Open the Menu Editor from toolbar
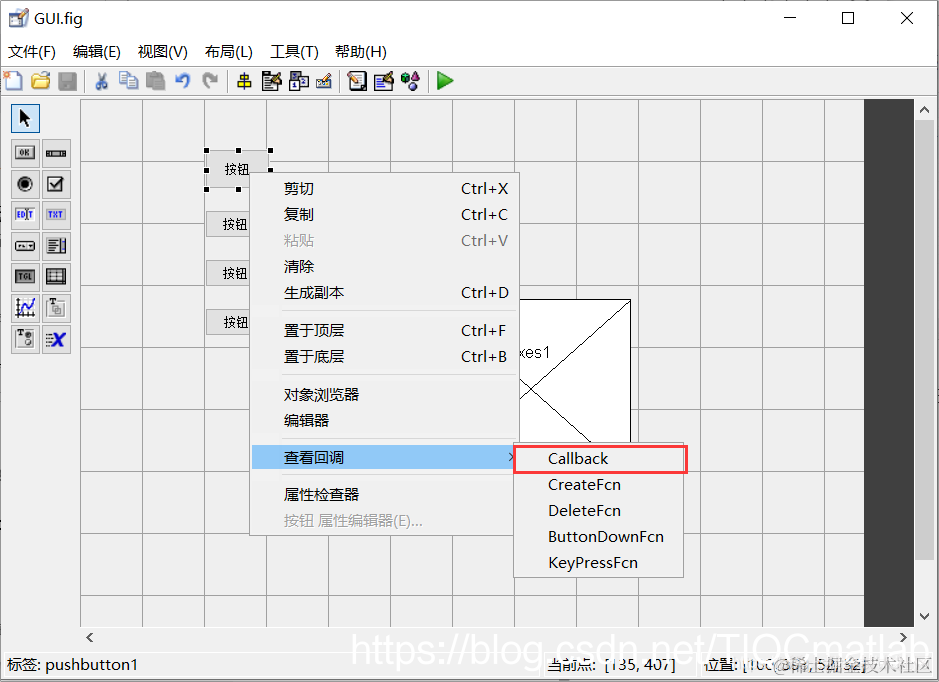The image size is (939, 682). [x=271, y=81]
